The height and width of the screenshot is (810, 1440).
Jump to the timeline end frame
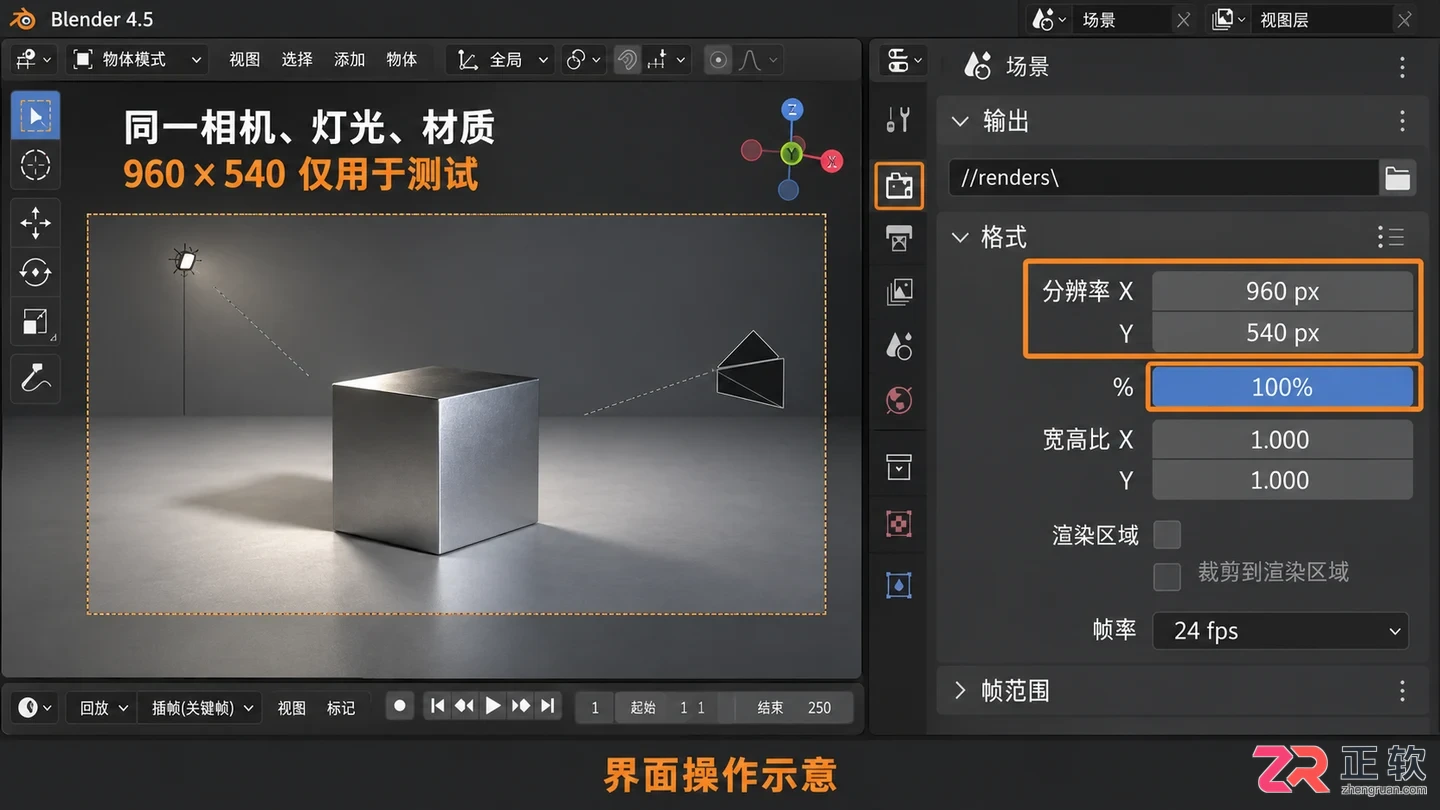(547, 706)
